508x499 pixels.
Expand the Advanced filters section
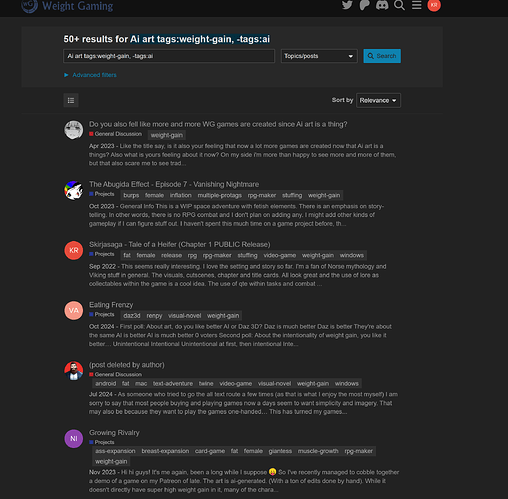90,75
